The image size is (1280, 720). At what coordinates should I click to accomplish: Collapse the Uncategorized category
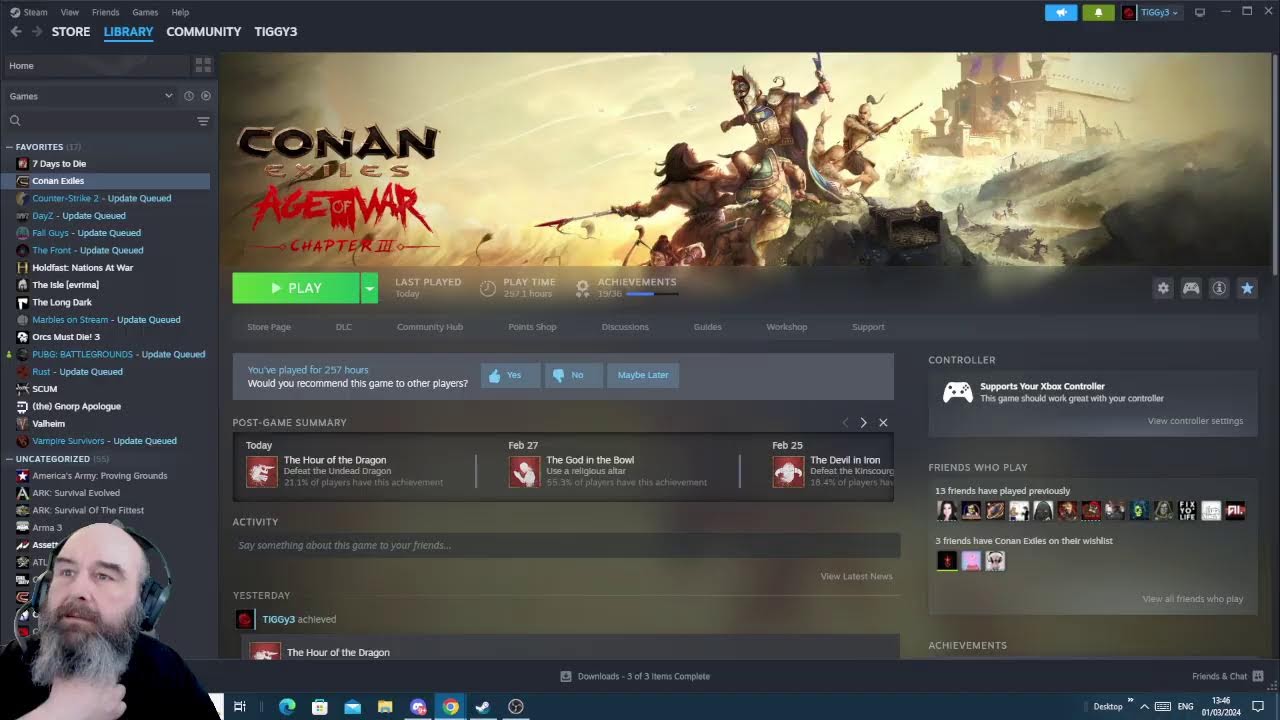point(10,459)
